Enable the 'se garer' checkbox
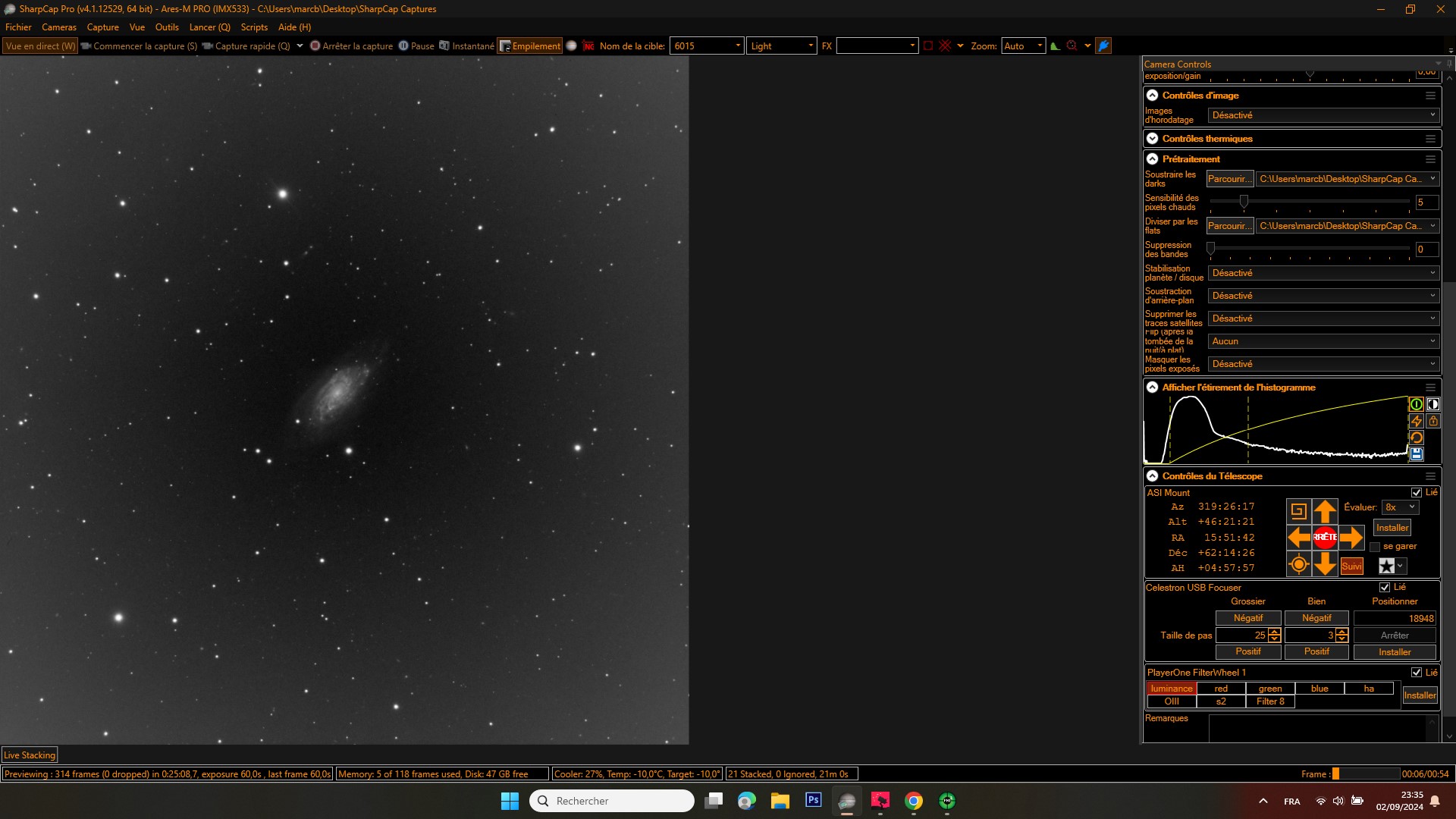1456x819 pixels. [x=1375, y=547]
